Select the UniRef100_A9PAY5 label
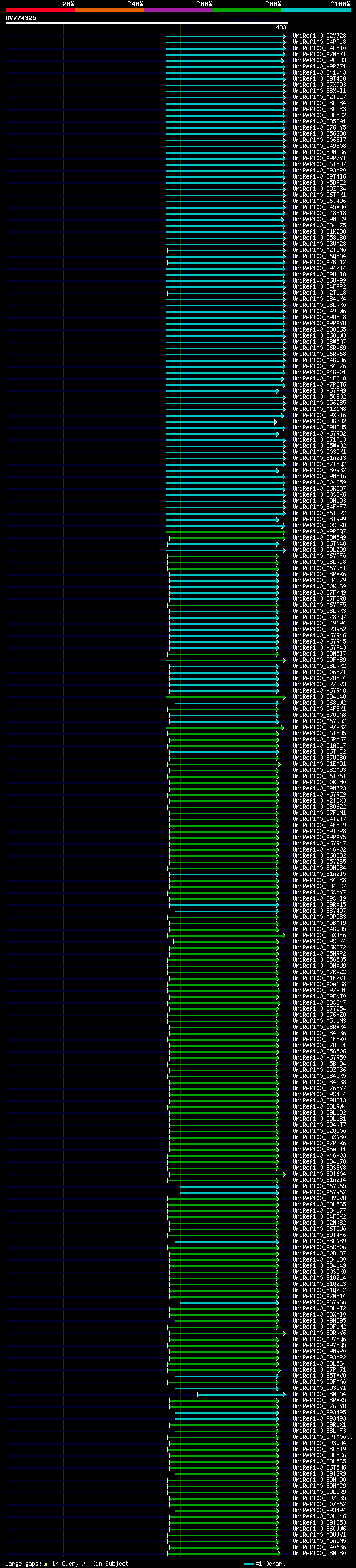The height and width of the screenshot is (1568, 356). pos(319,838)
